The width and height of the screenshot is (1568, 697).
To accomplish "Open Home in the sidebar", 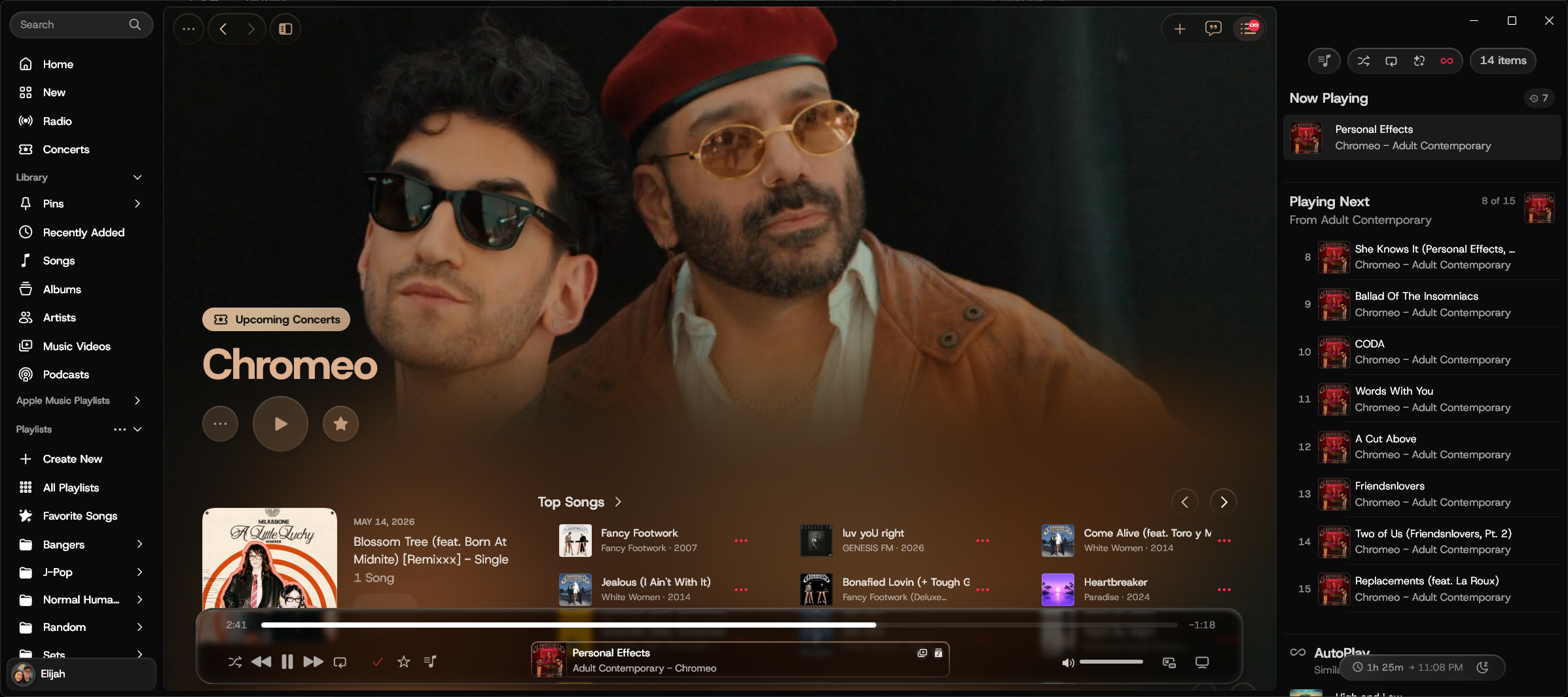I will [82, 64].
